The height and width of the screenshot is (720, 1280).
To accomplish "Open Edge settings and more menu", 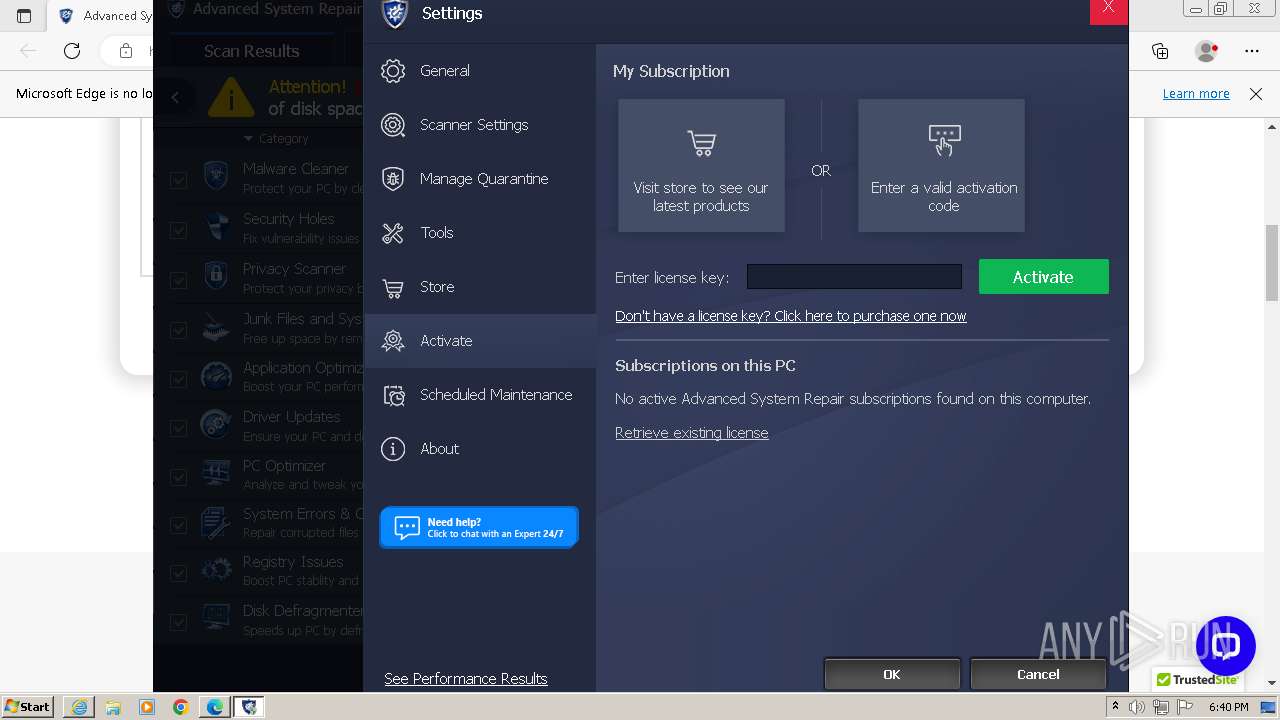I will 1252,51.
